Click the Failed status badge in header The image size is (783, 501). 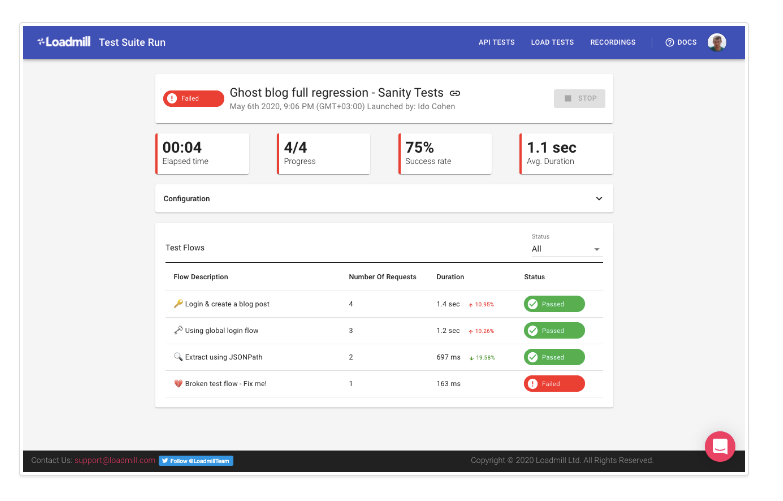[x=193, y=98]
